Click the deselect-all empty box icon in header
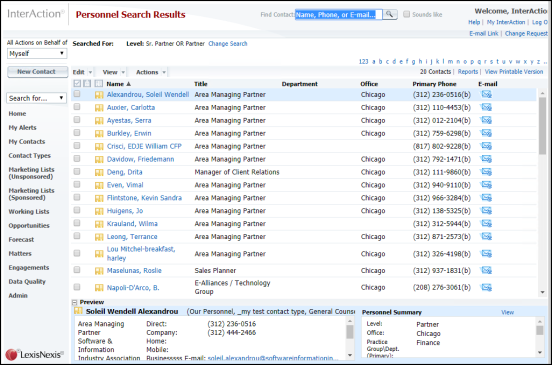 pos(87,83)
